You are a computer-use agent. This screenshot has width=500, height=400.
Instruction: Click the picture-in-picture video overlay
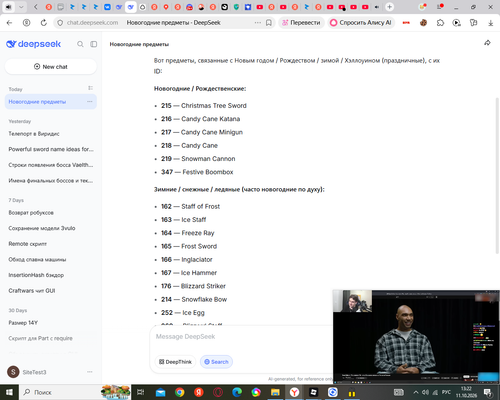[416, 337]
